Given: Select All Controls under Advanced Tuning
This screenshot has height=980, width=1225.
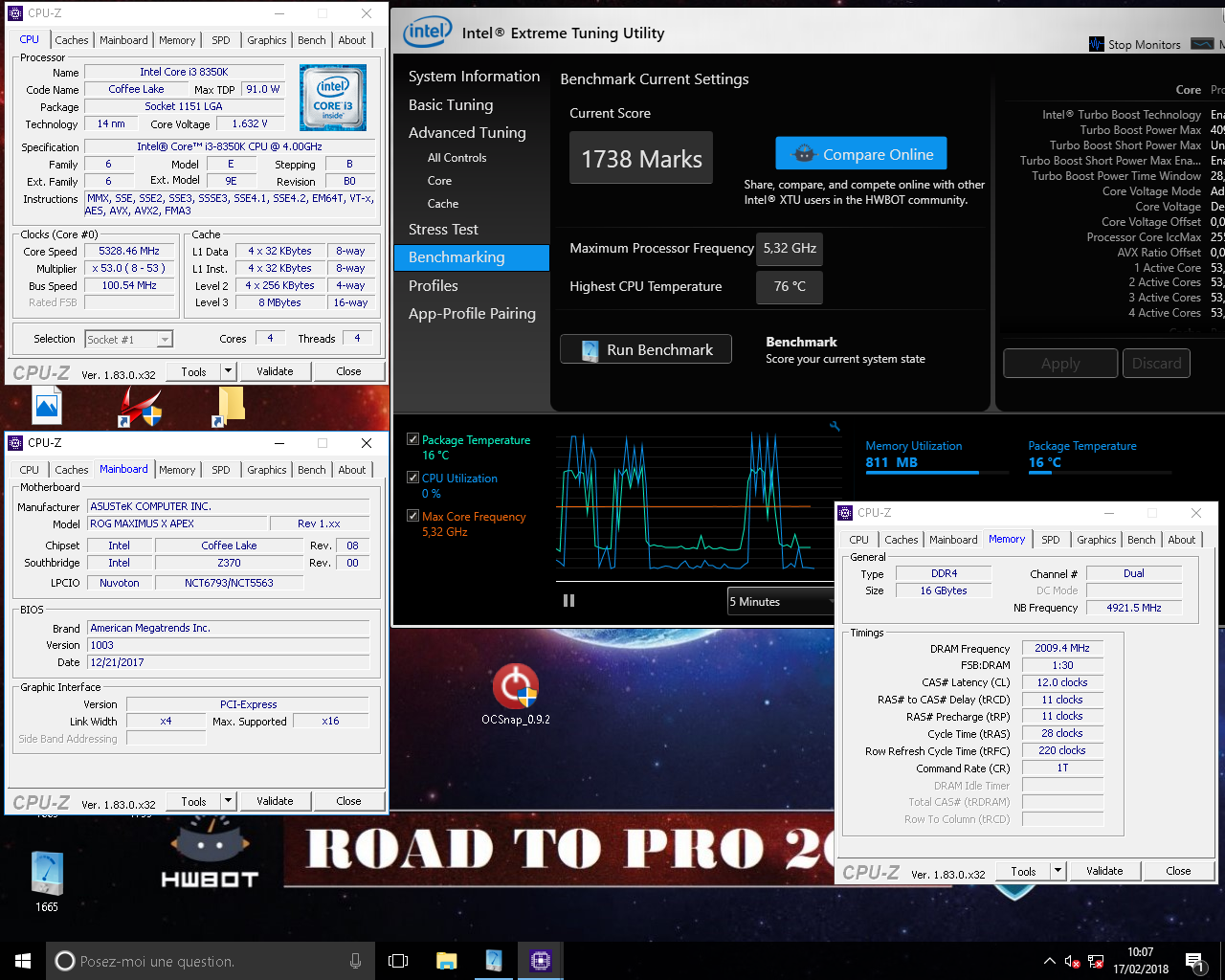Looking at the screenshot, I should point(457,158).
